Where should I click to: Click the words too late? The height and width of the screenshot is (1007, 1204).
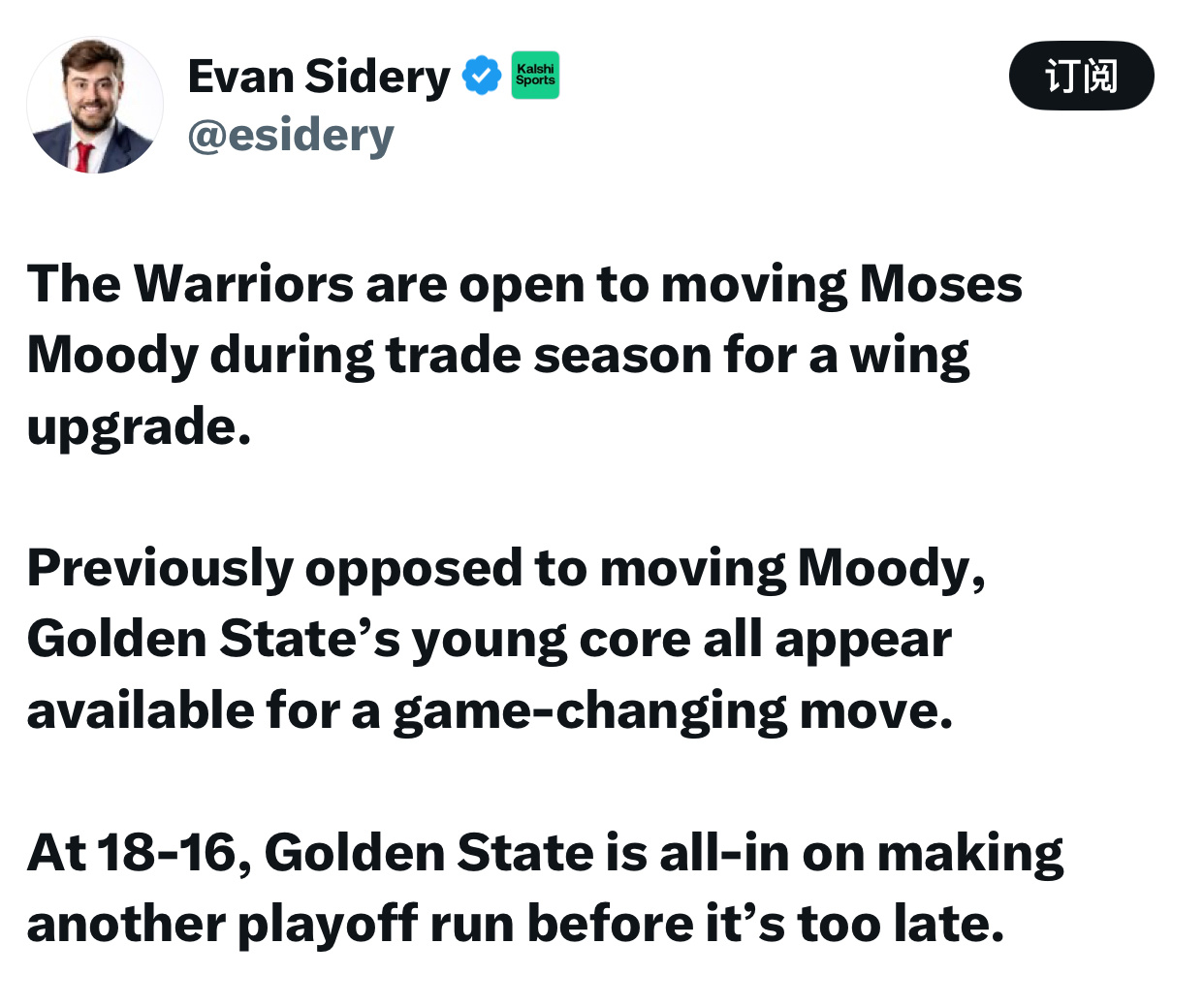(x=900, y=924)
